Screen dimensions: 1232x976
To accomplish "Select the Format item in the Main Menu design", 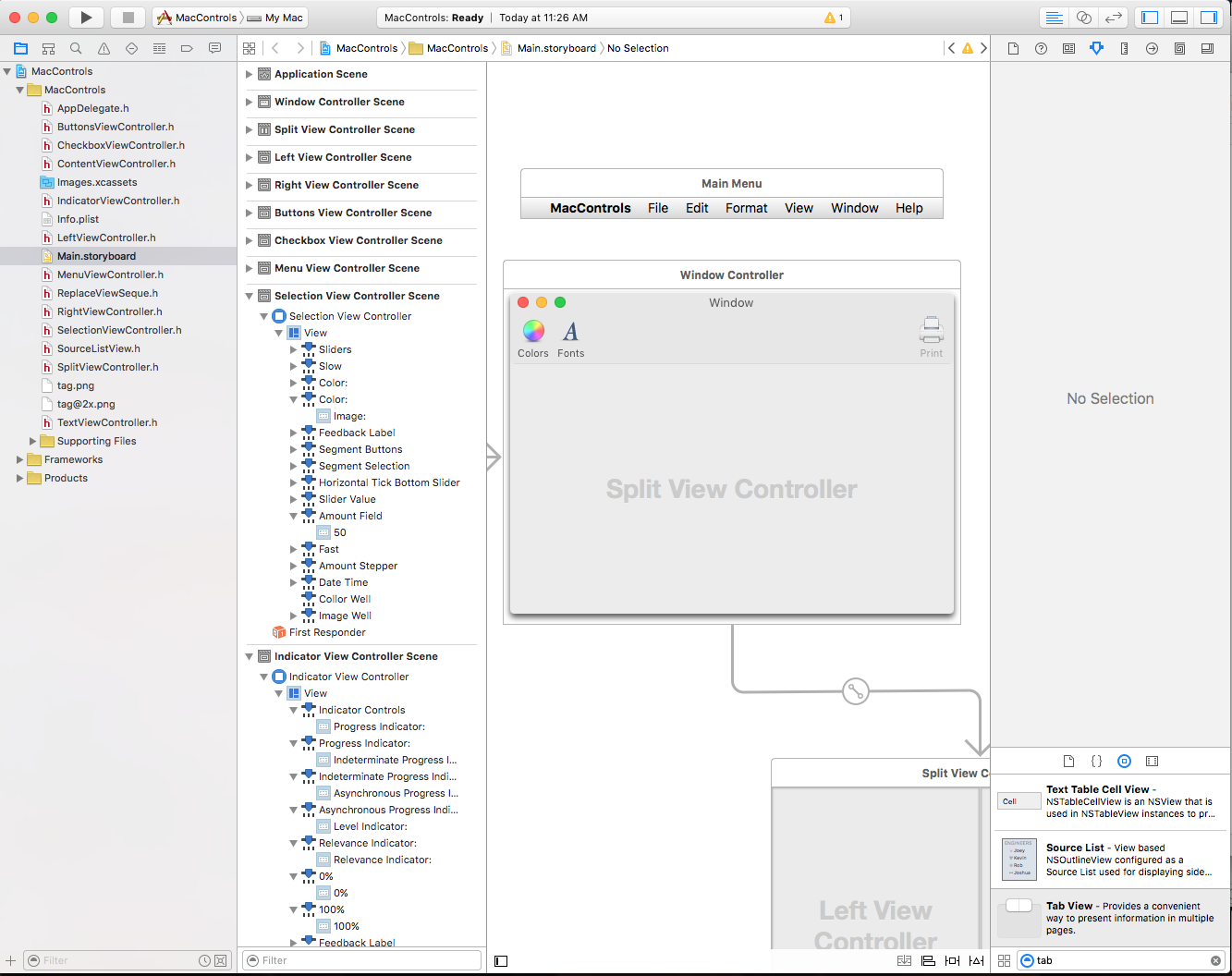I will point(746,208).
